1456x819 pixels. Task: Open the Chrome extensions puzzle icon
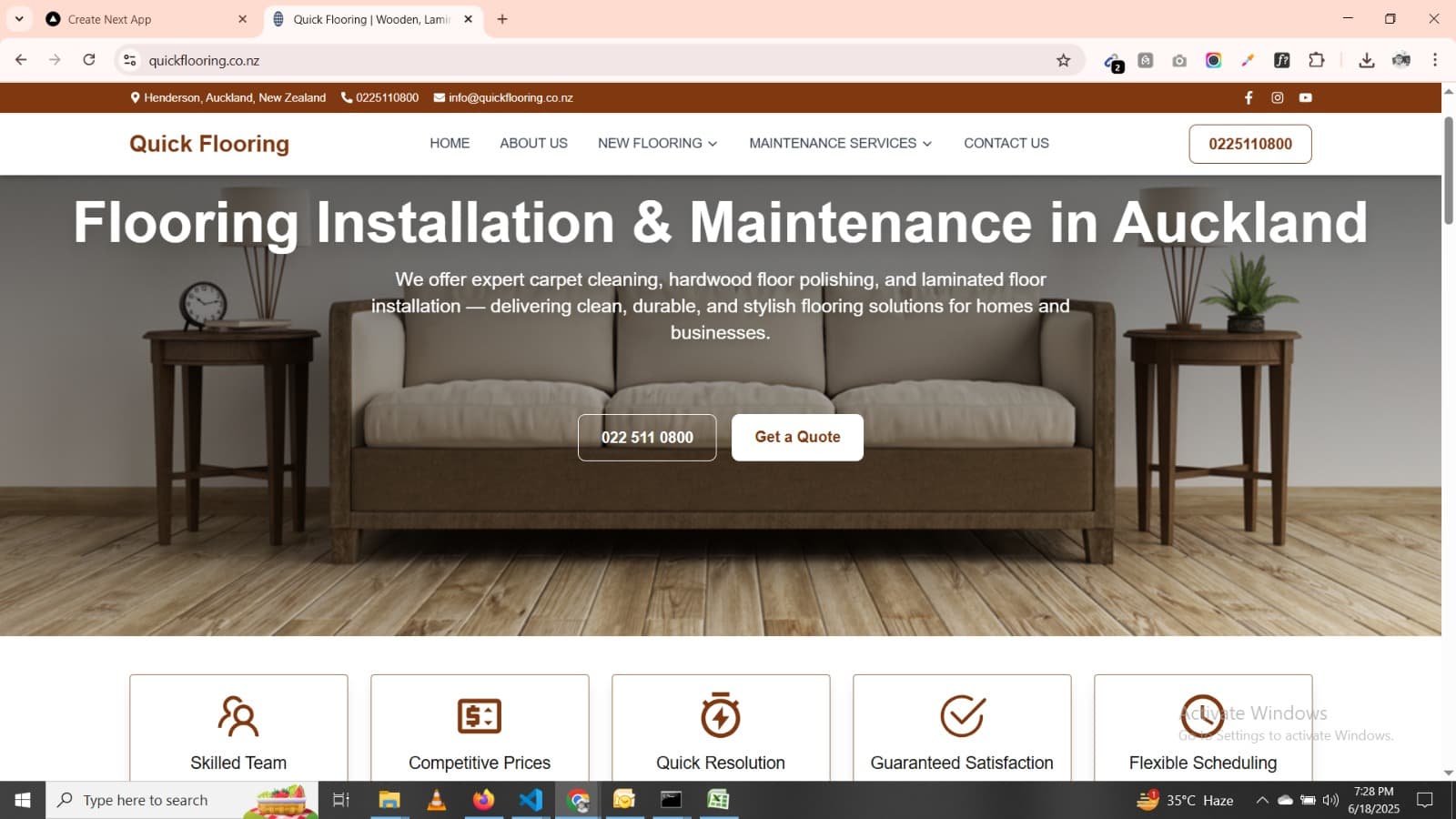click(1315, 60)
